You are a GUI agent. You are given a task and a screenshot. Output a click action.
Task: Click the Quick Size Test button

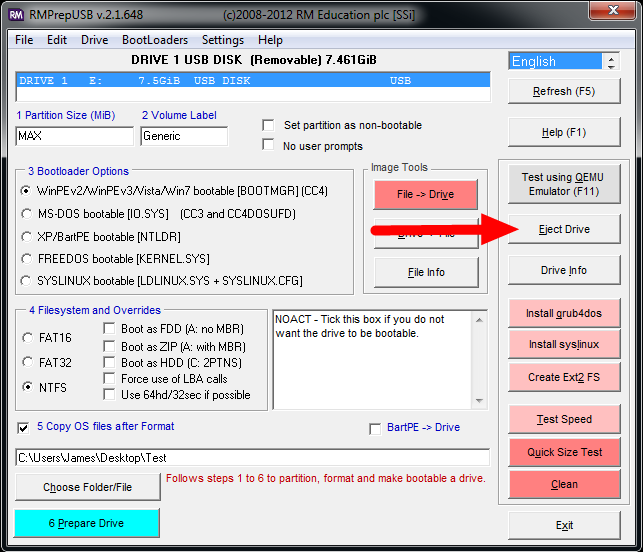tap(564, 452)
